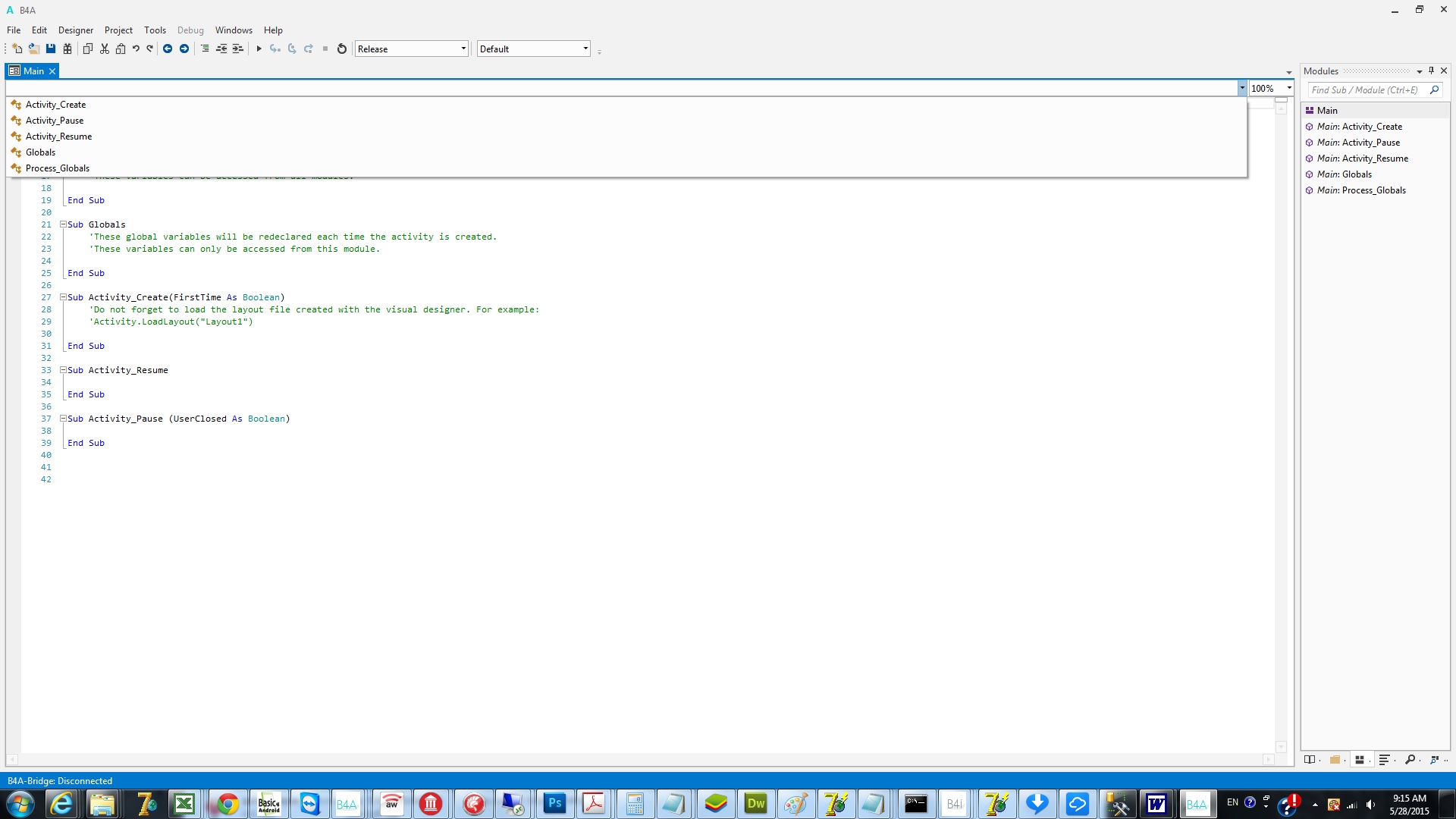Viewport: 1456px width, 819px height.
Task: Open the Default configuration dropdown
Action: click(534, 49)
